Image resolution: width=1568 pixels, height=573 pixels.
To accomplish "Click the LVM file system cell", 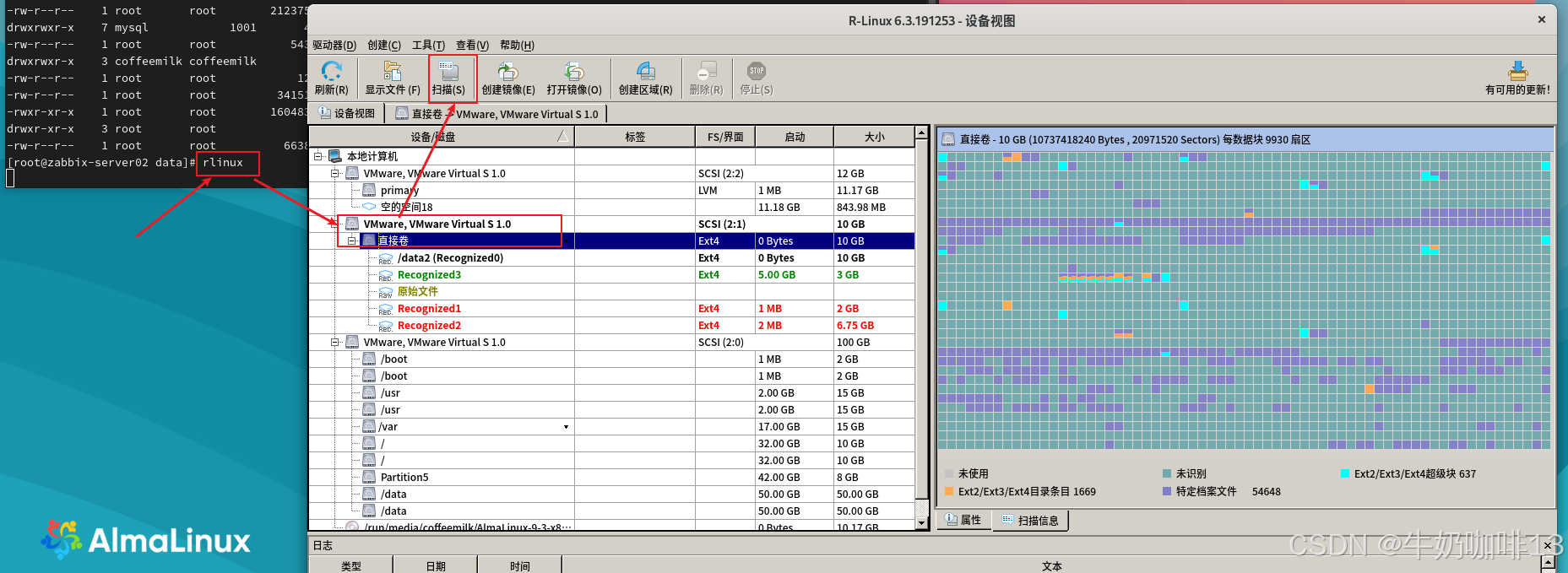I will point(725,190).
